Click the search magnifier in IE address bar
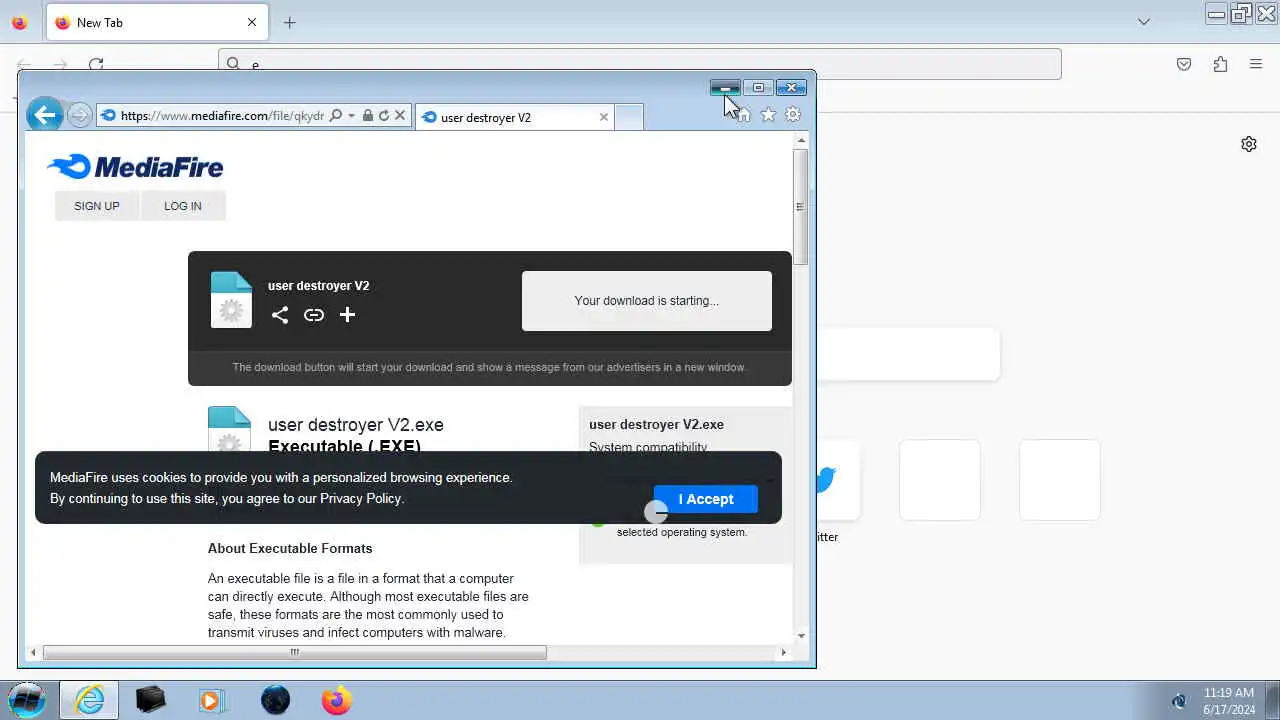Screen dimensions: 1280x720 pos(336,116)
